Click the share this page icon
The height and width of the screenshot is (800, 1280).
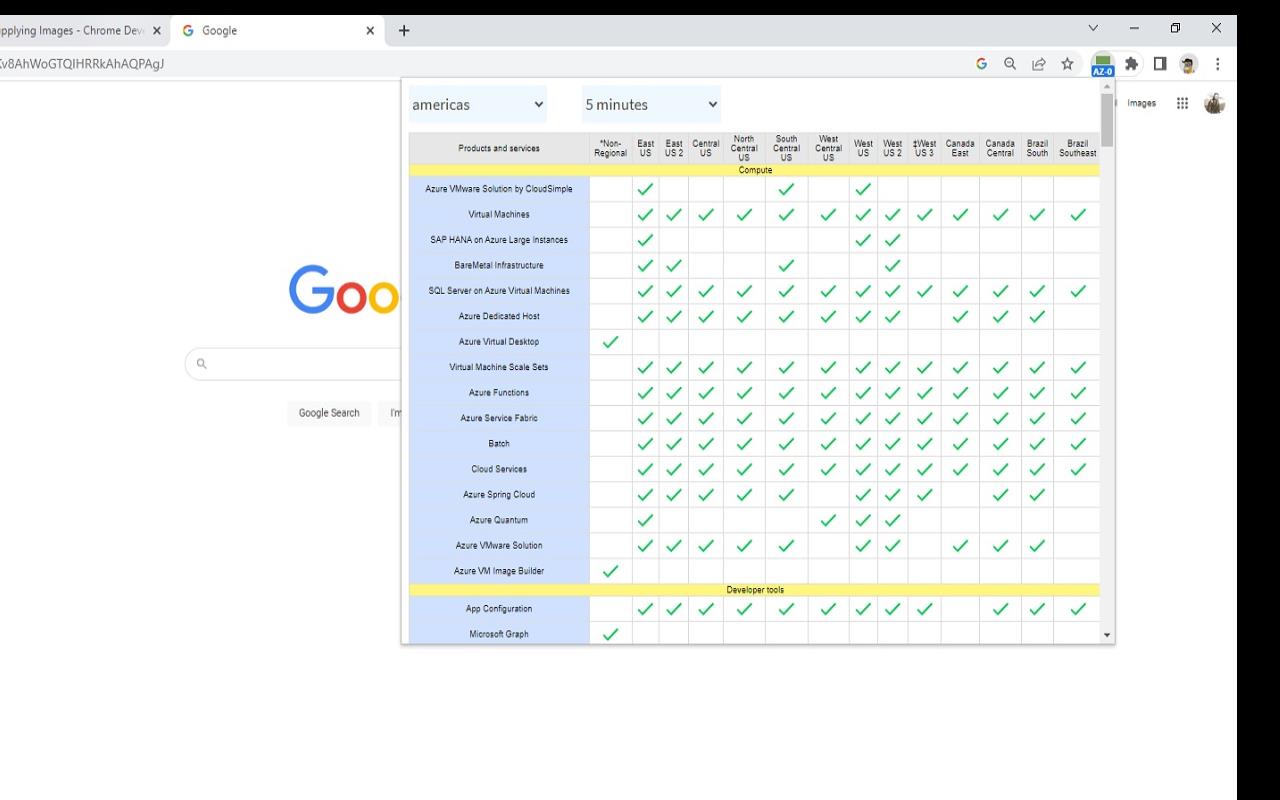point(1039,64)
